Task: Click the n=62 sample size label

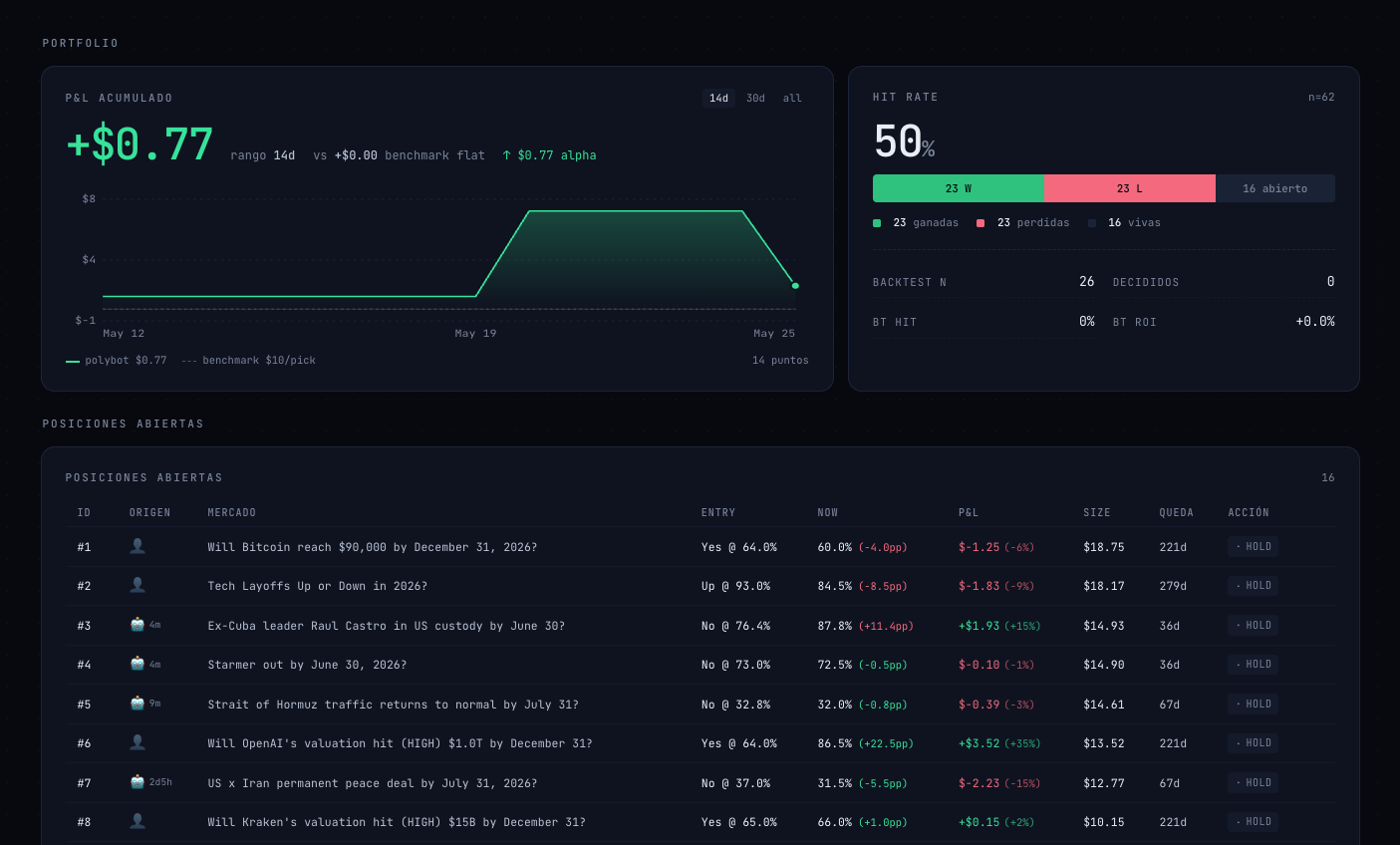Action: (x=1321, y=97)
